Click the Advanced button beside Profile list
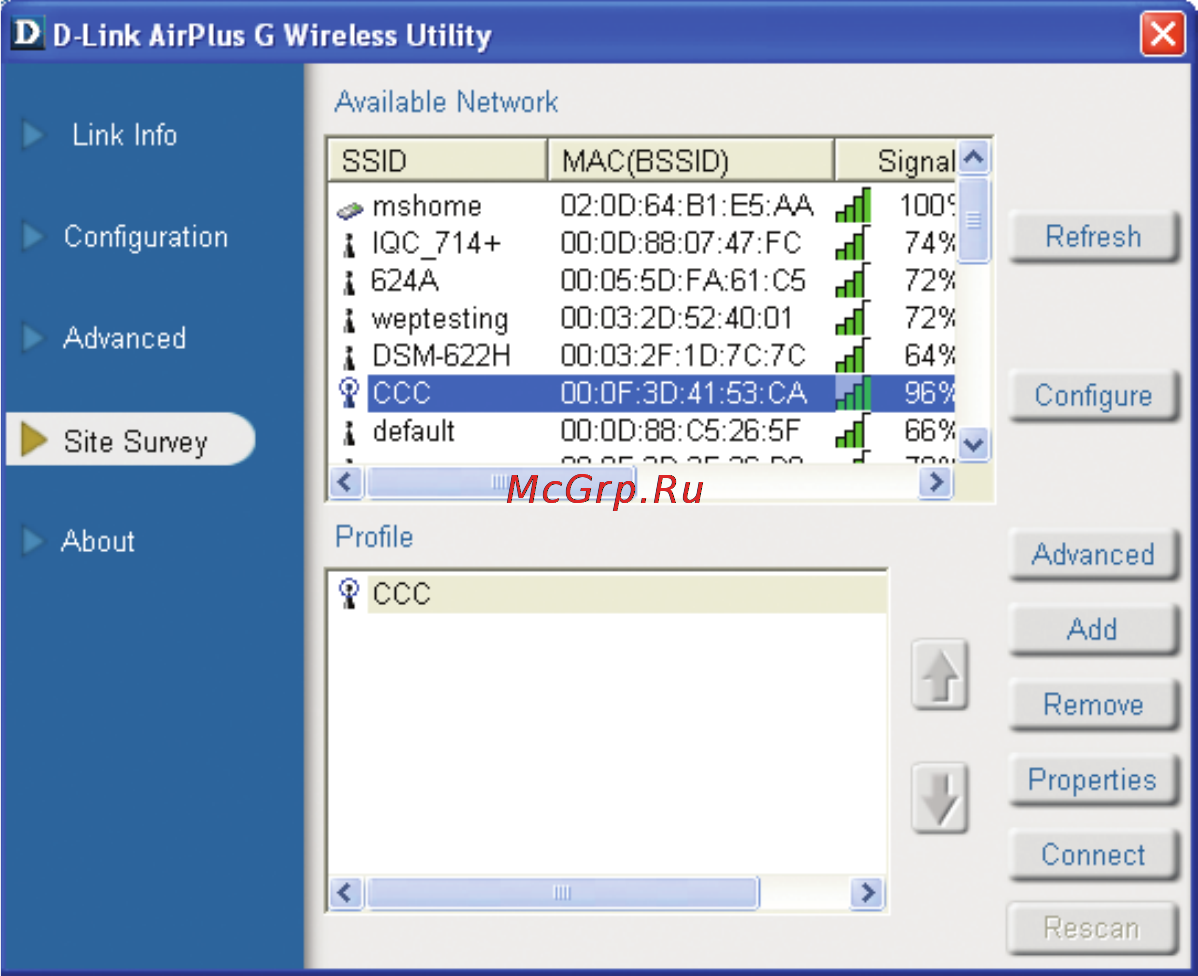This screenshot has width=1198, height=976. click(1093, 555)
